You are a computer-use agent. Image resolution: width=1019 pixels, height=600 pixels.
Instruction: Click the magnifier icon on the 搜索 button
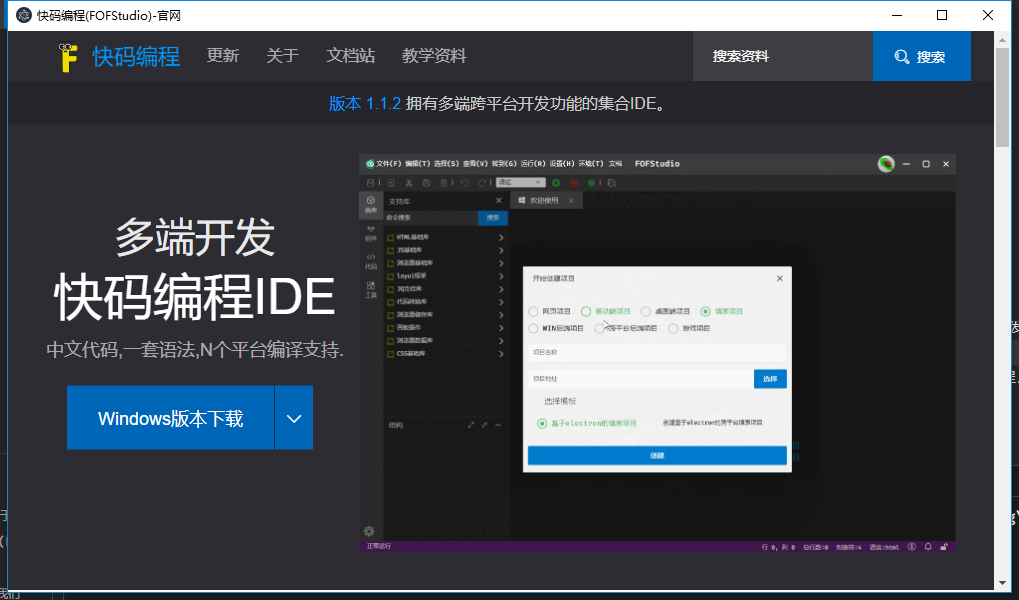tap(901, 57)
